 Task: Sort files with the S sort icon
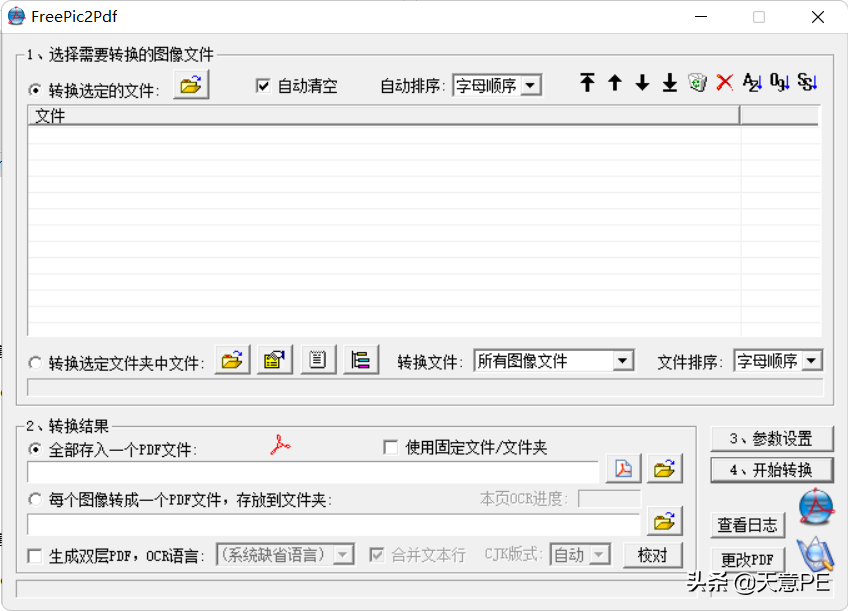click(x=807, y=82)
